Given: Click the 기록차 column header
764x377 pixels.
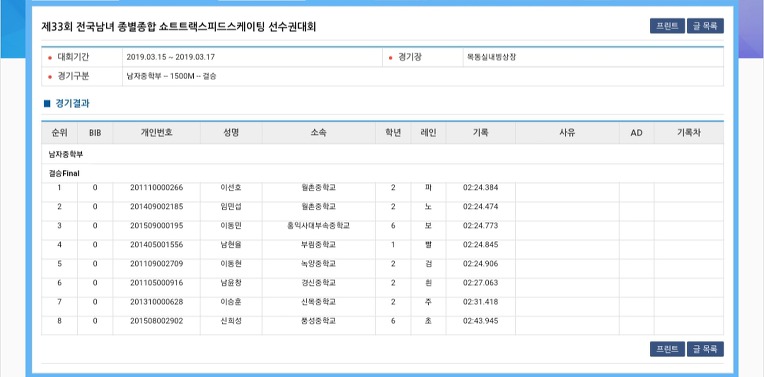Looking at the screenshot, I should 688,132.
